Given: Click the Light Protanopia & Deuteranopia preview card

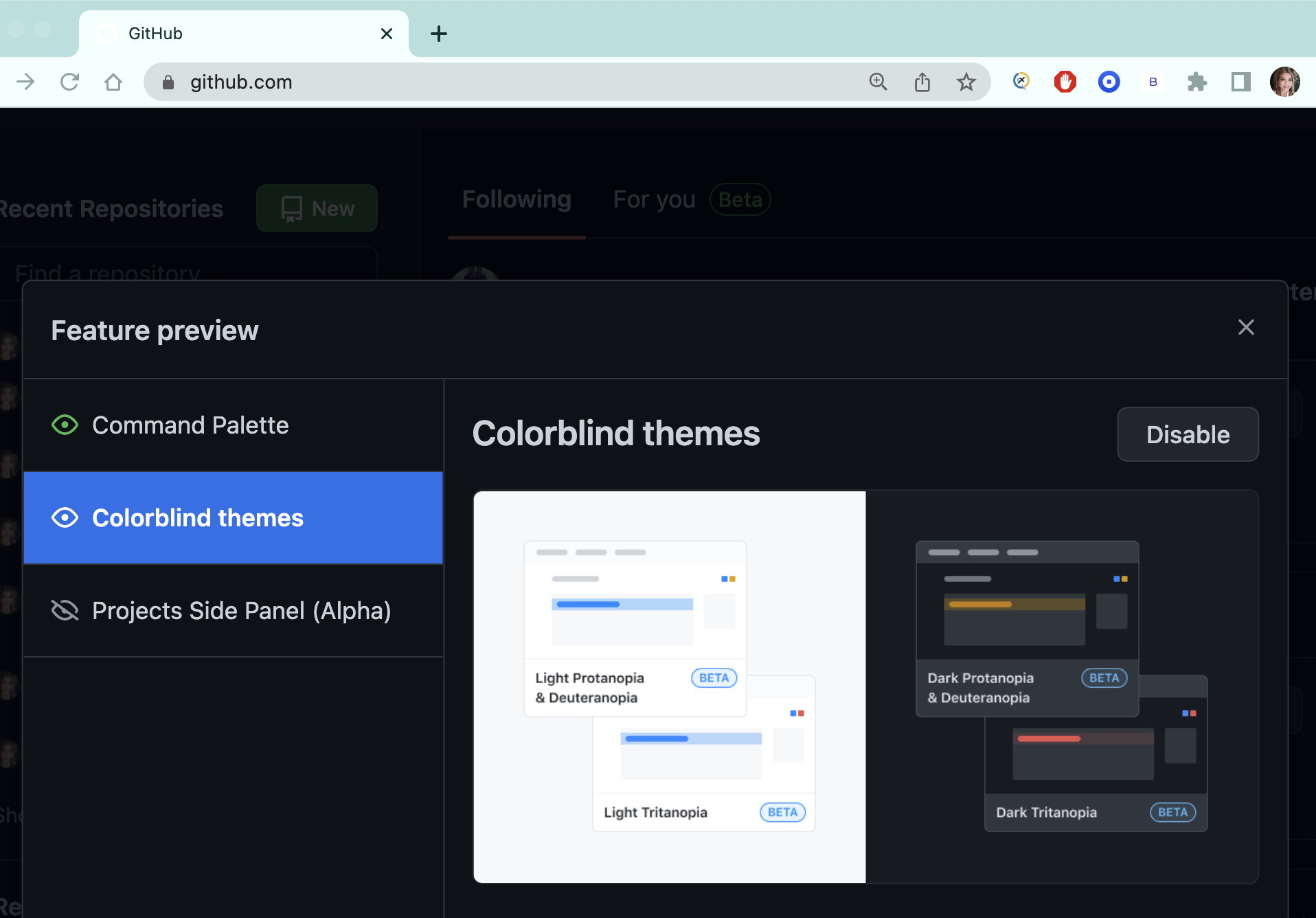Looking at the screenshot, I should click(635, 629).
